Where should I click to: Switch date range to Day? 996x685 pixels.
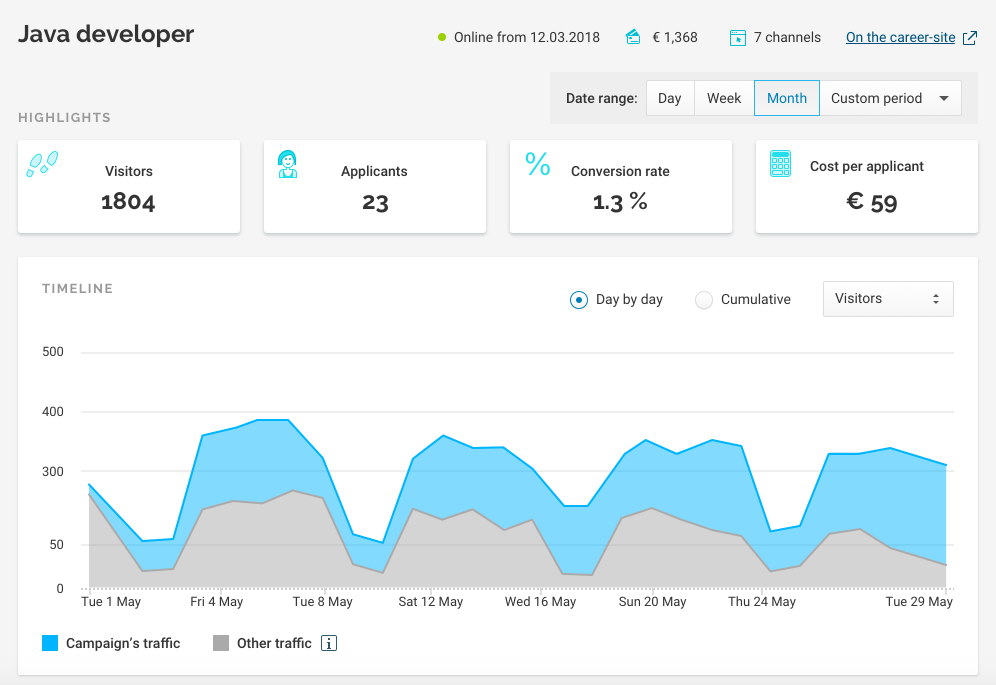[x=670, y=98]
